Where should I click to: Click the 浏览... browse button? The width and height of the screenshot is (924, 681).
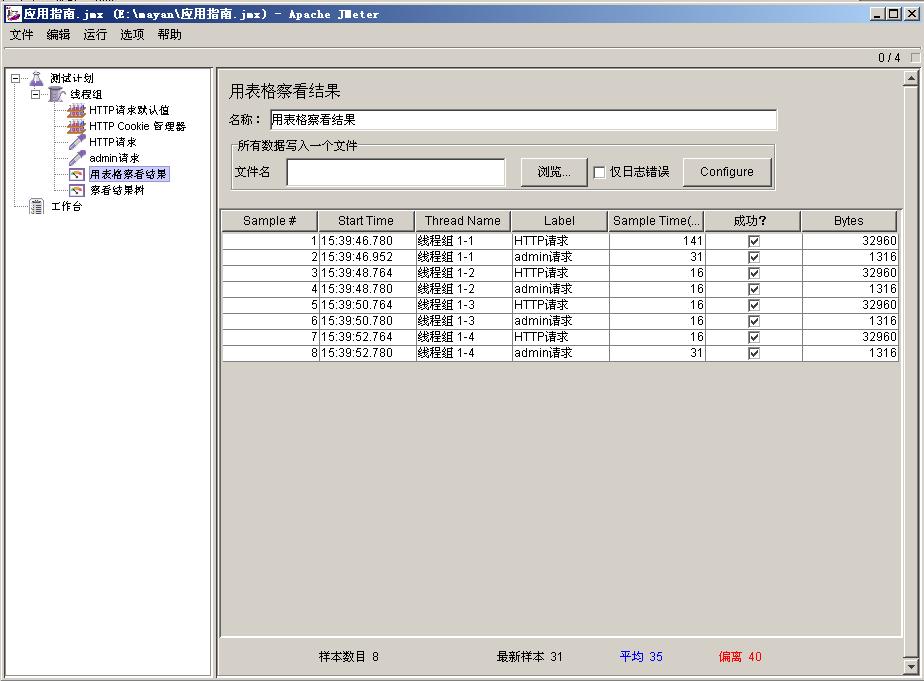(554, 172)
